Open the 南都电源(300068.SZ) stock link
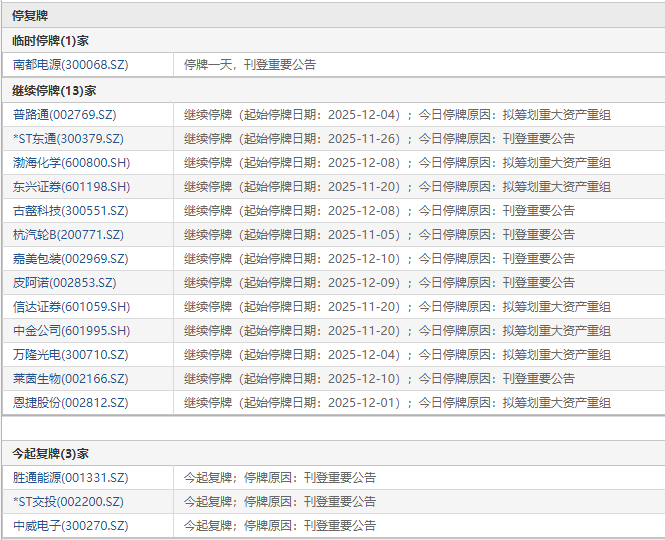The height and width of the screenshot is (540, 665). tap(71, 65)
